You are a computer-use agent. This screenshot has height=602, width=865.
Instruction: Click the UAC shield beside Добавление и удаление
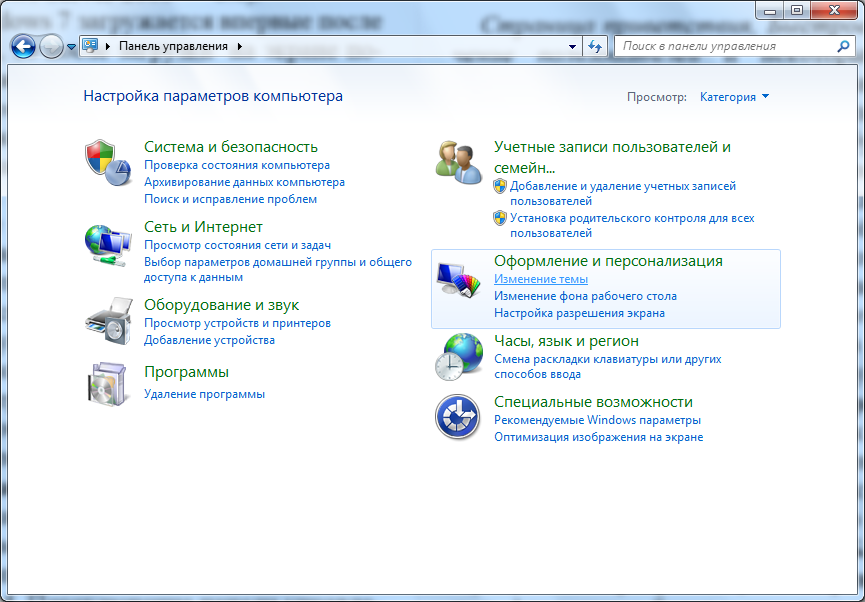500,186
